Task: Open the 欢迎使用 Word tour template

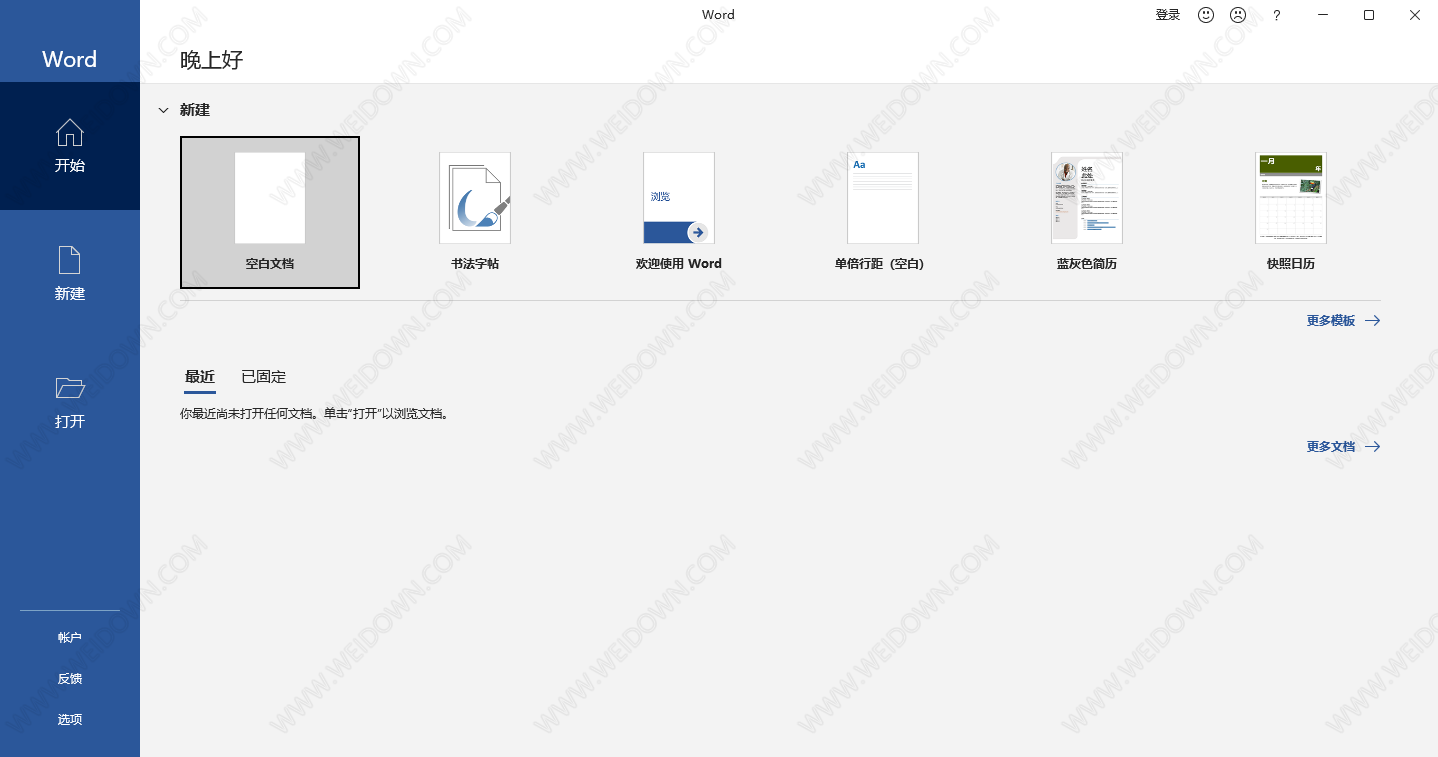Action: tap(679, 212)
